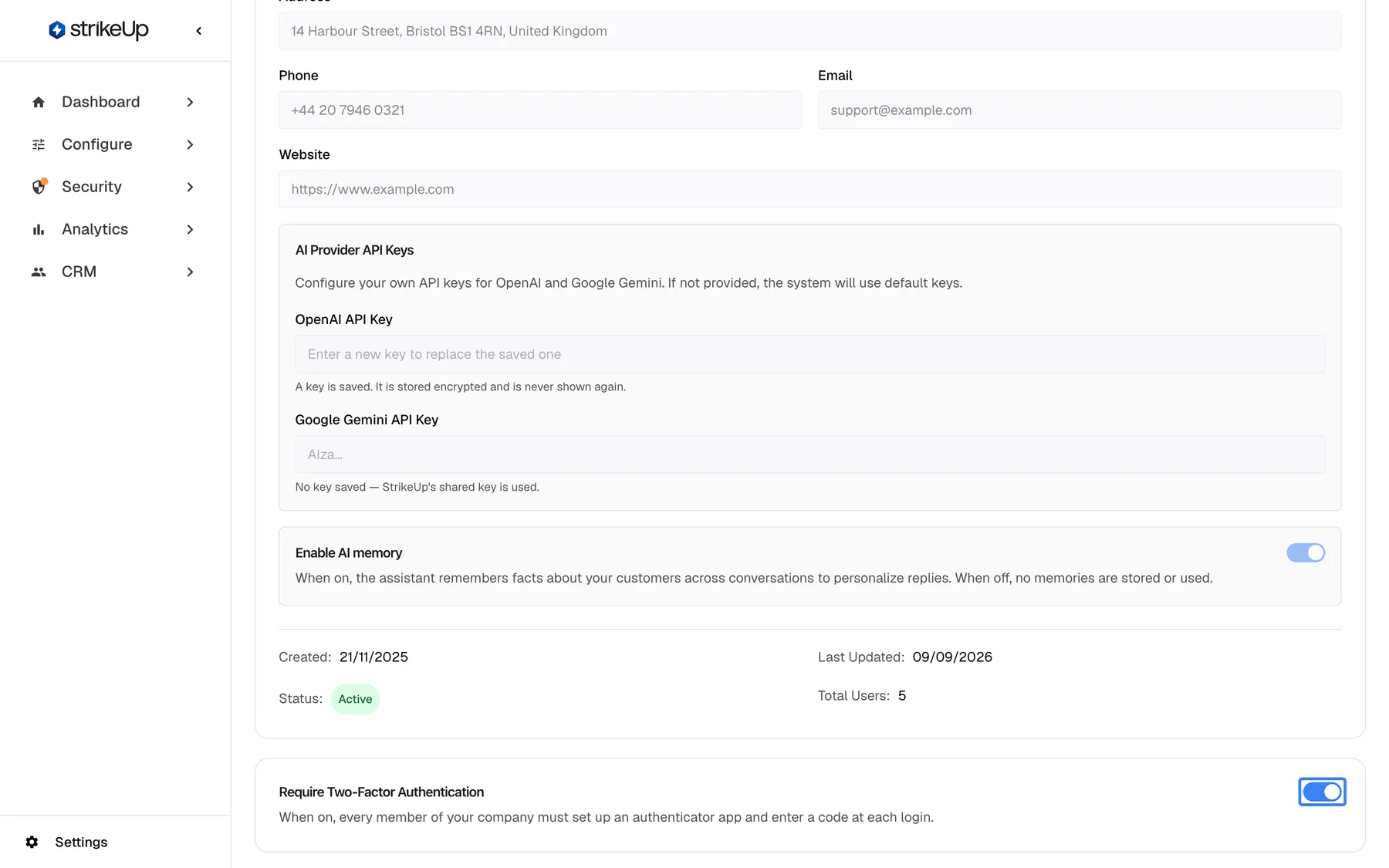1389x868 pixels.
Task: Click the Active status badge
Action: 355,699
